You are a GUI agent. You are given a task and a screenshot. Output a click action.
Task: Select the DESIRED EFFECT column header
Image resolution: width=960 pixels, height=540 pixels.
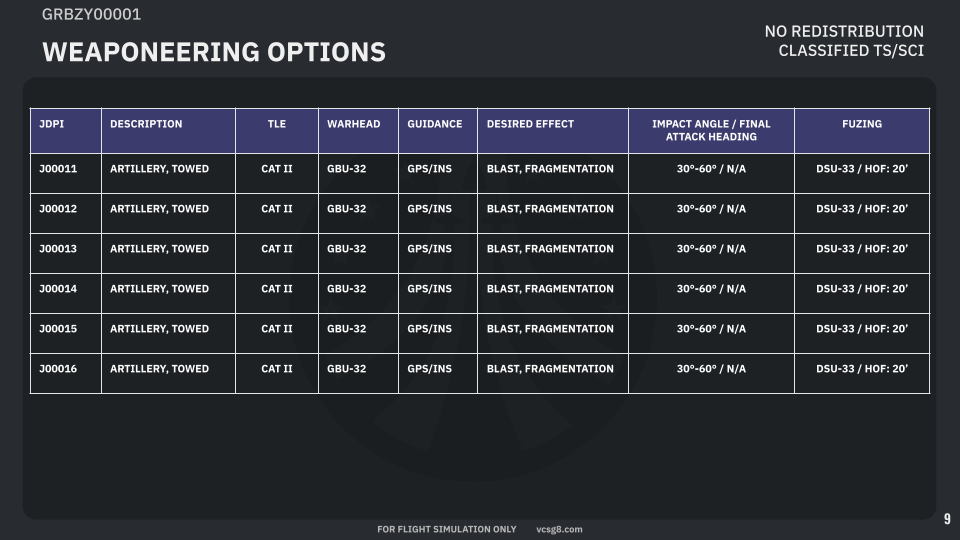coord(530,124)
